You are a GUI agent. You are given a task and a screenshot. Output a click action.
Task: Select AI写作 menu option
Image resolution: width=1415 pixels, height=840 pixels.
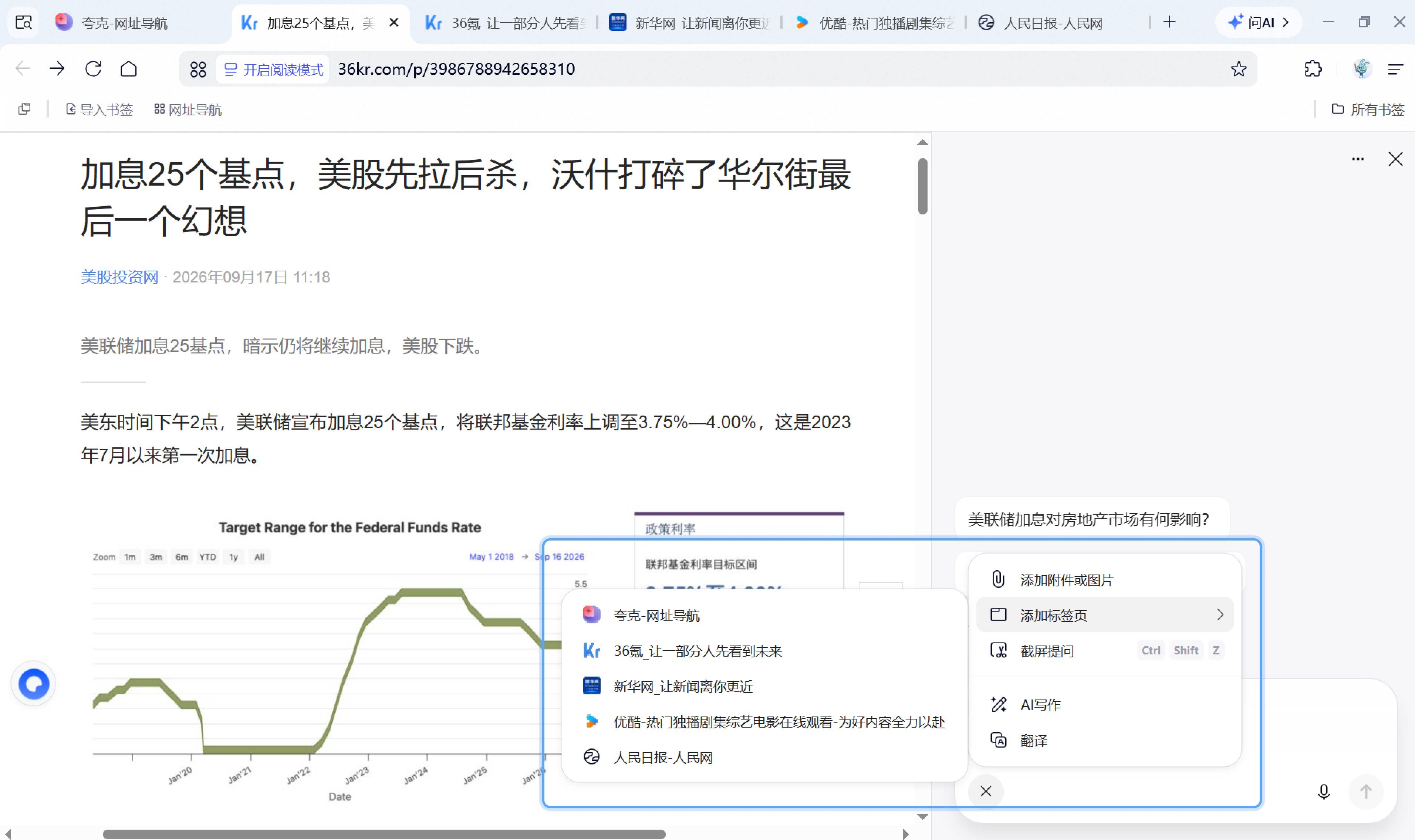pyautogui.click(x=1104, y=704)
